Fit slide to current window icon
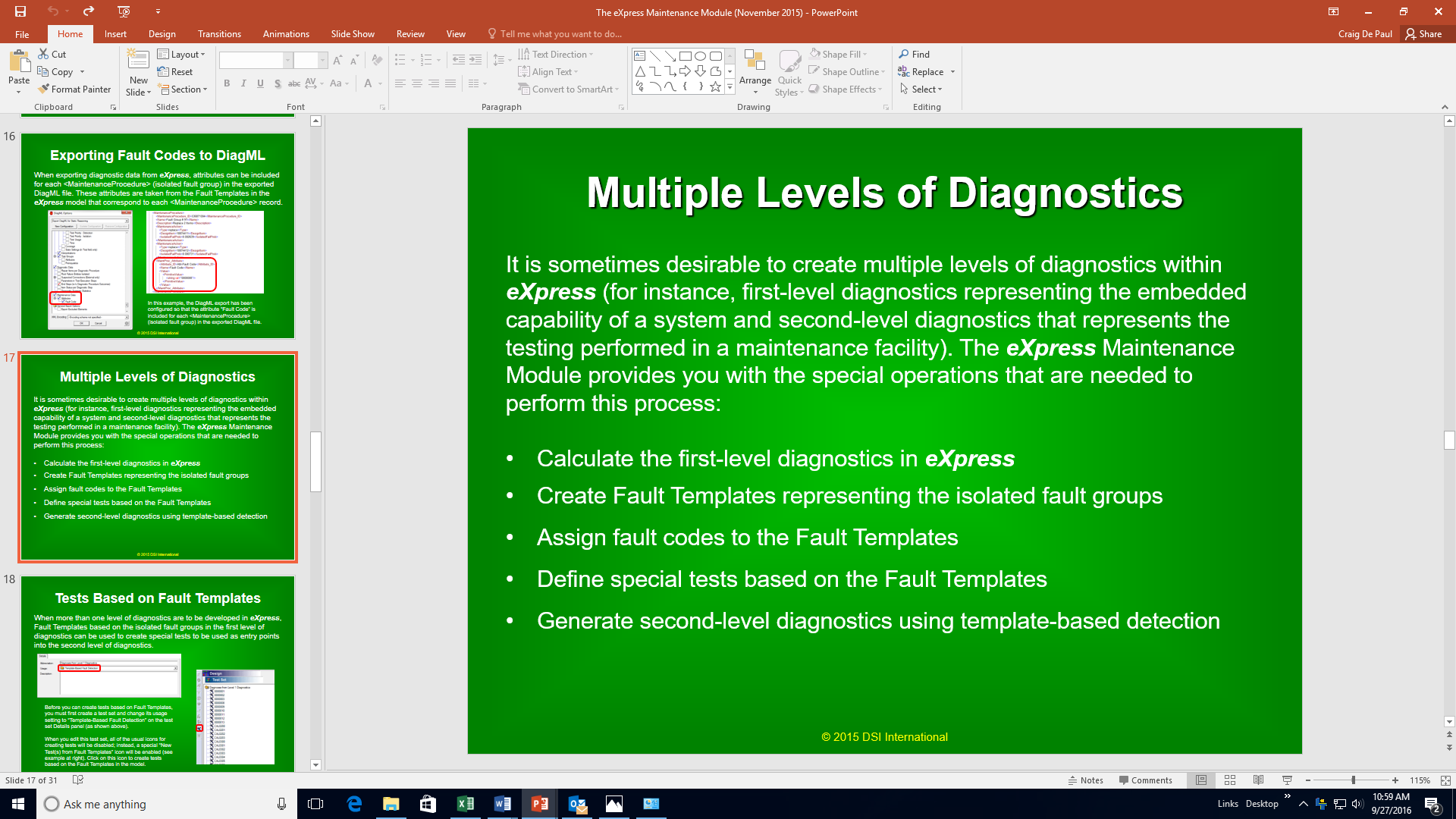Screen dimensions: 1456x819 click(x=1445, y=780)
